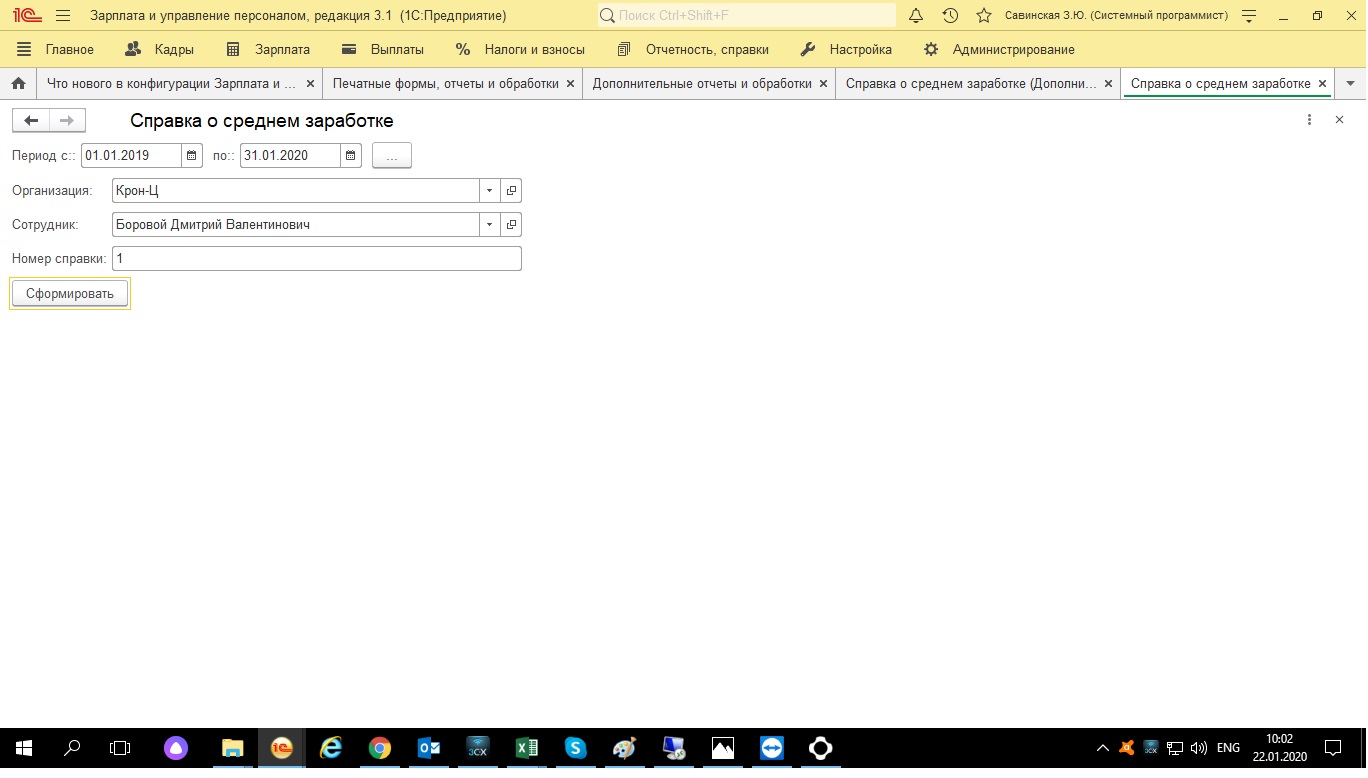Click the Номер справки input field
Image resolution: width=1368 pixels, height=778 pixels.
[x=316, y=259]
